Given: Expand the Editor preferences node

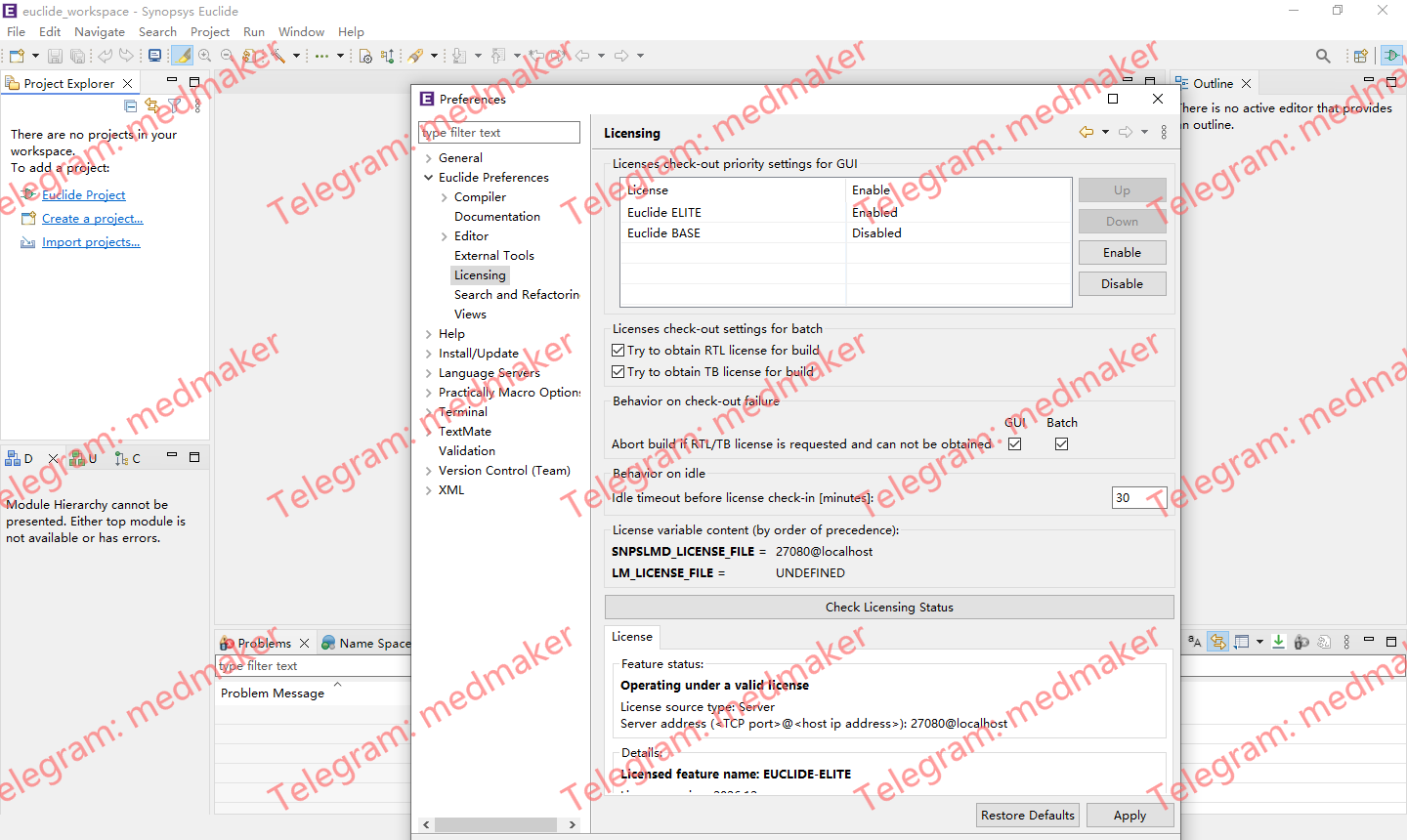Looking at the screenshot, I should (445, 236).
